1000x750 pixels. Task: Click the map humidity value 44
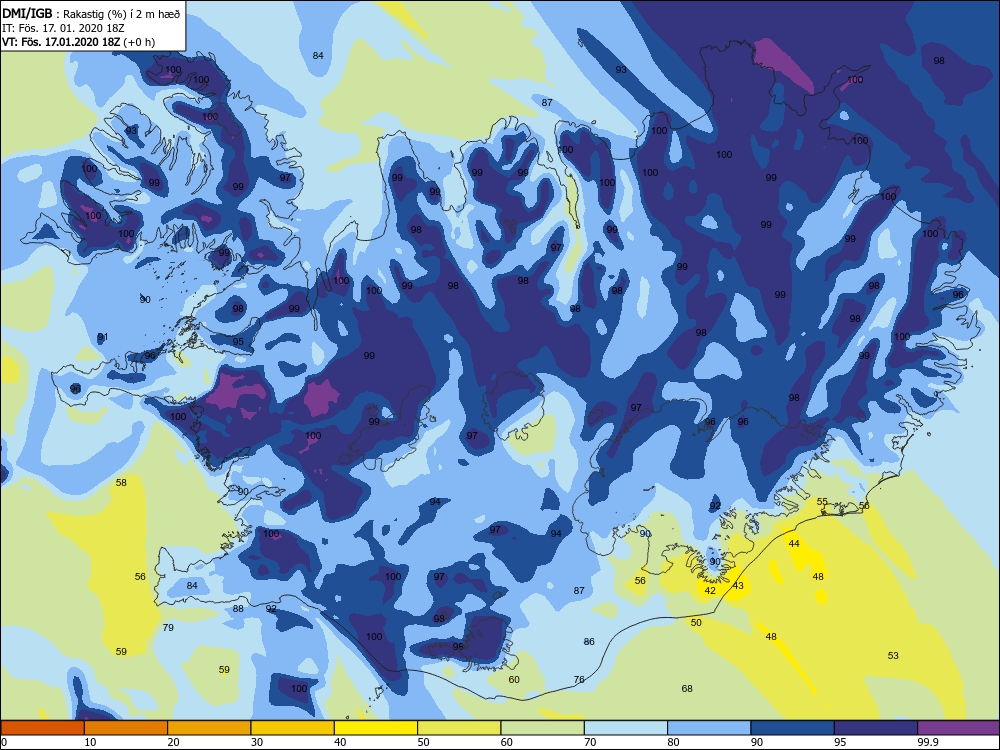pos(794,544)
